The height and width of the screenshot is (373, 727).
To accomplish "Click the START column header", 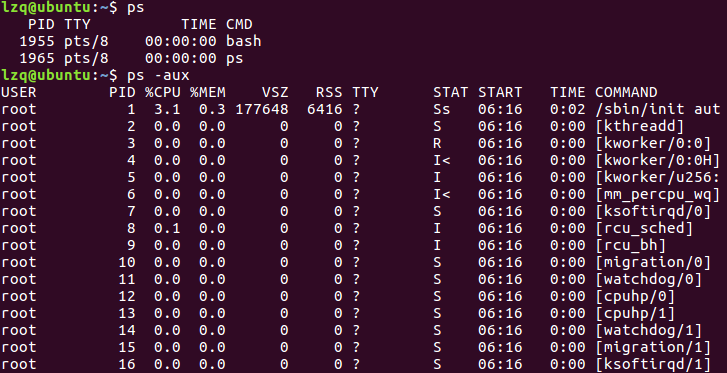I will 500,92.
